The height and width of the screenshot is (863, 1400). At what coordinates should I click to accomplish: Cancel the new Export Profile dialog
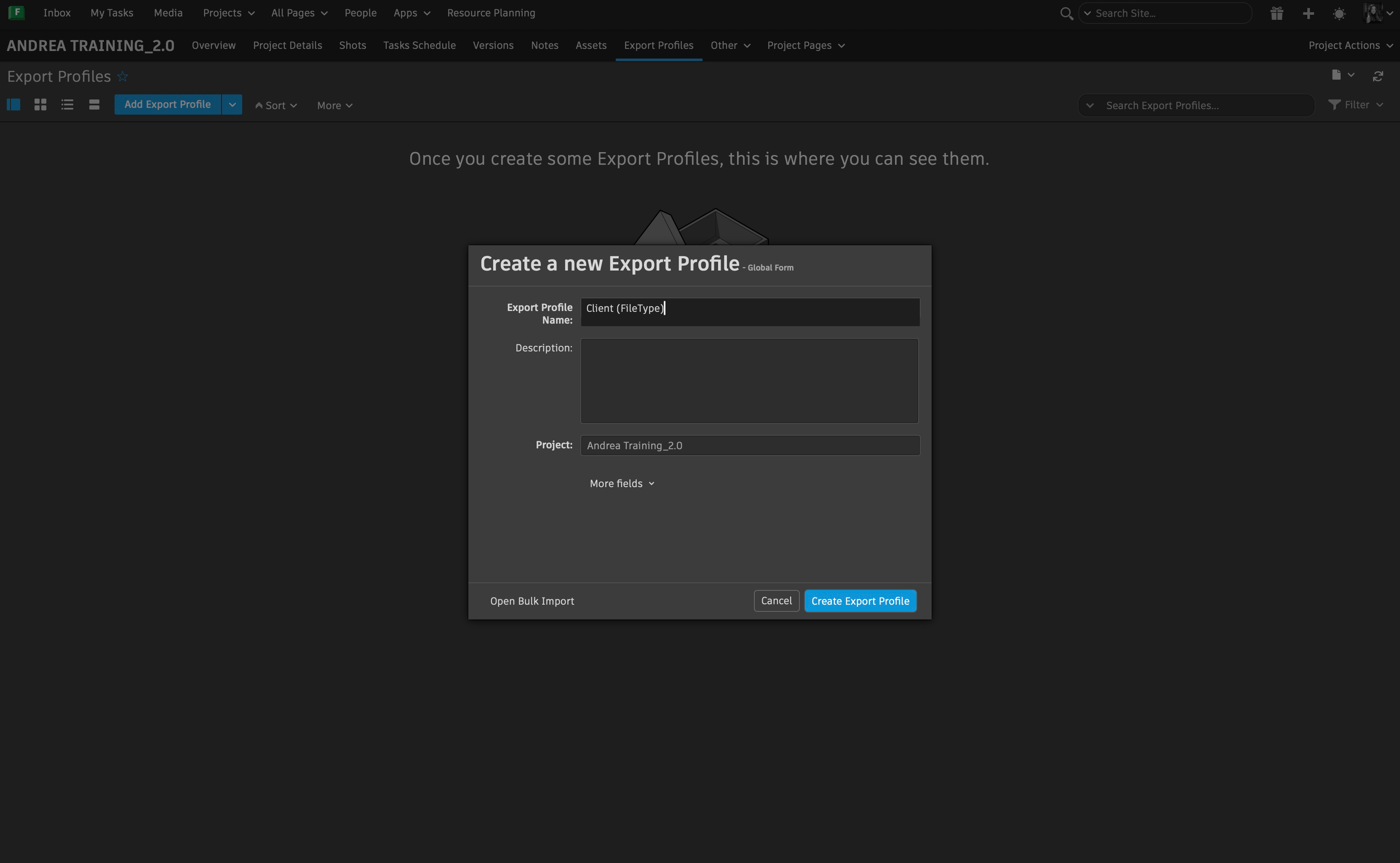(x=776, y=601)
